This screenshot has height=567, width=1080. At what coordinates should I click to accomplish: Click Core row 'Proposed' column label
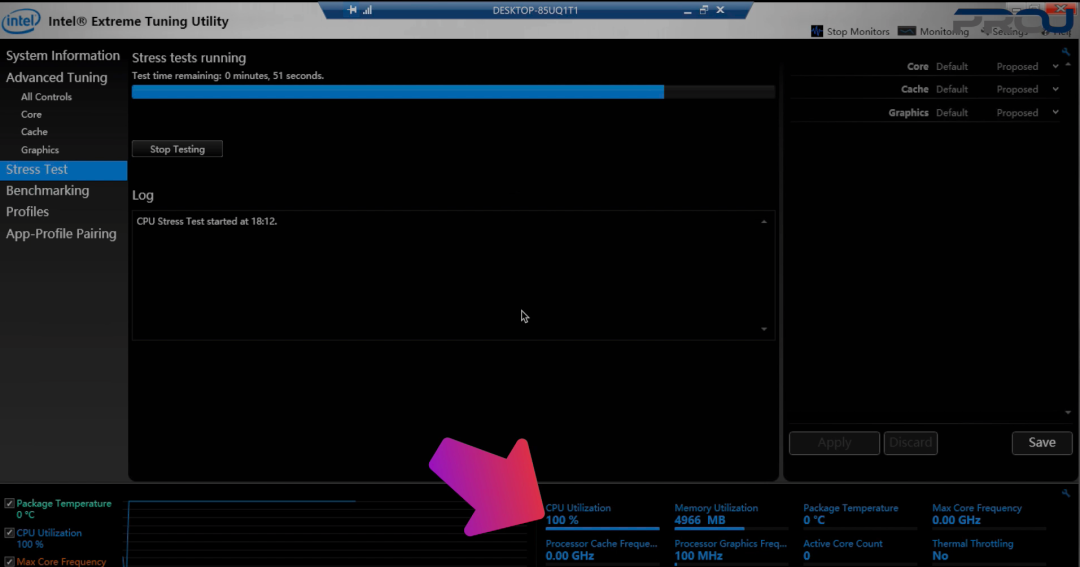point(1017,67)
